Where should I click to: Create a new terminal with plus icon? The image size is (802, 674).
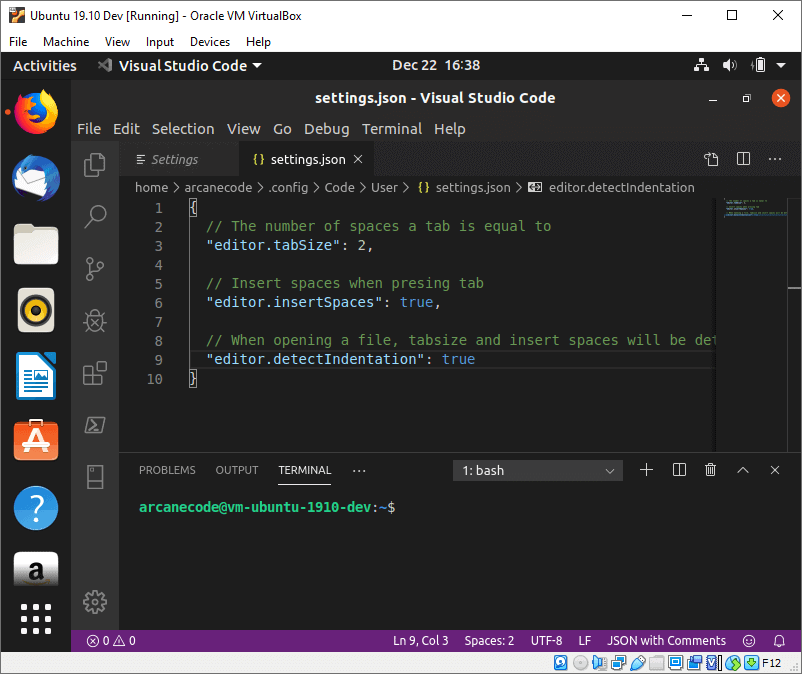coord(647,470)
